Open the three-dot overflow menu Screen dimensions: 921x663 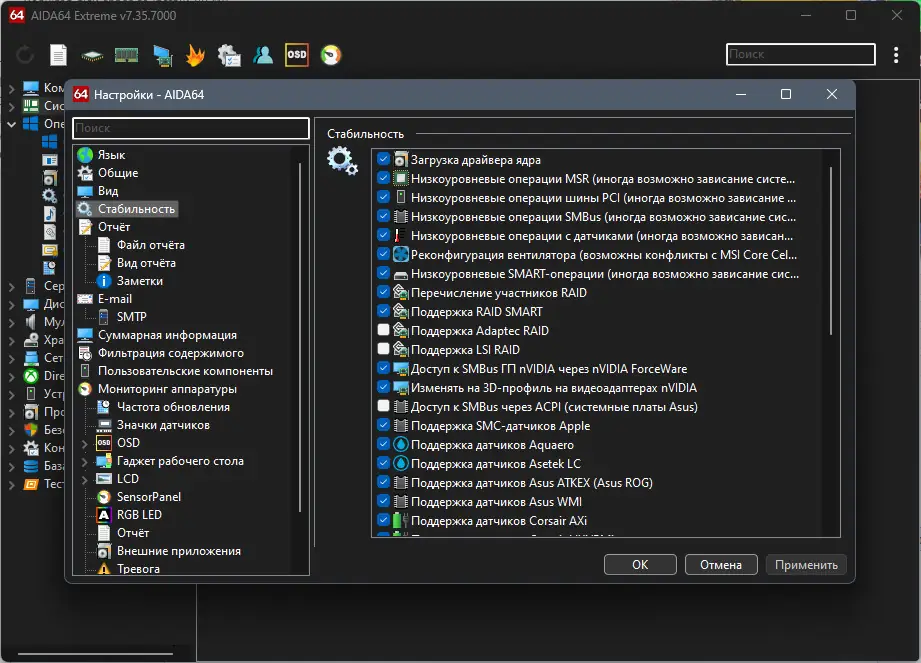click(895, 54)
